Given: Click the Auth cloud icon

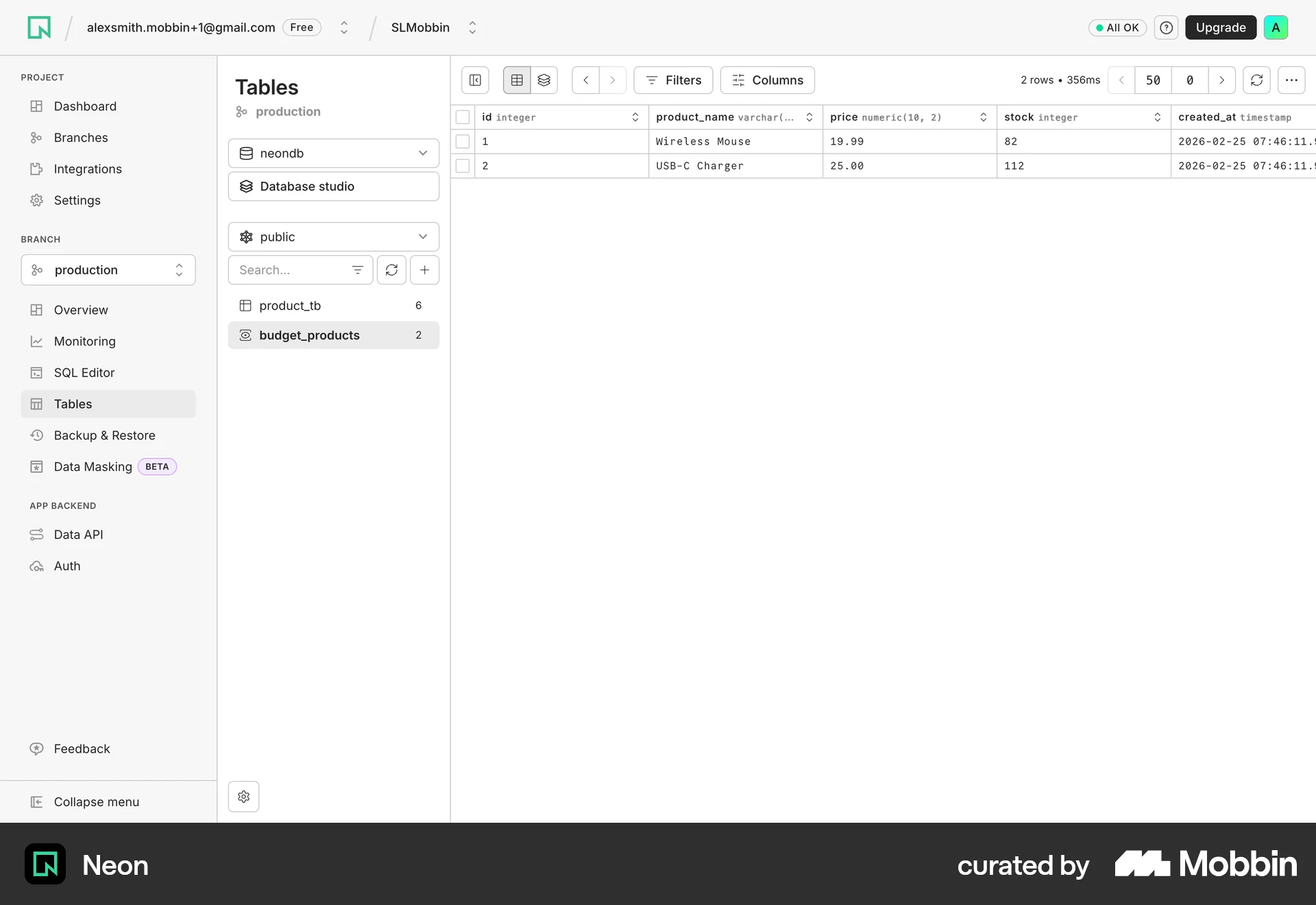Looking at the screenshot, I should pos(37,566).
